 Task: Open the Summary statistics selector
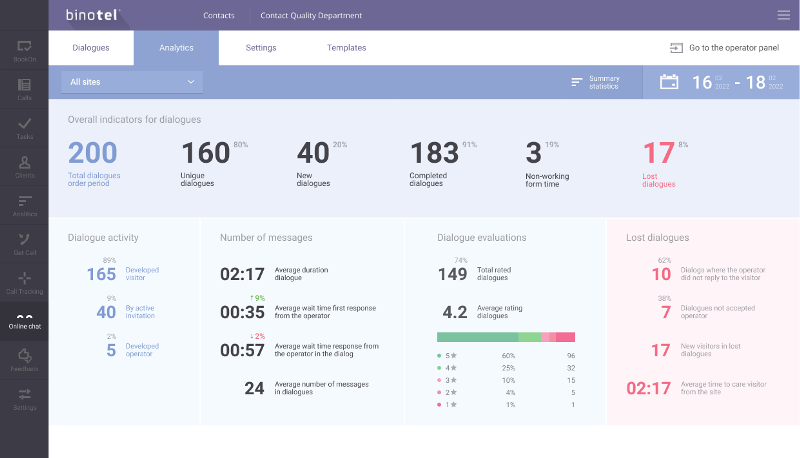tap(596, 82)
